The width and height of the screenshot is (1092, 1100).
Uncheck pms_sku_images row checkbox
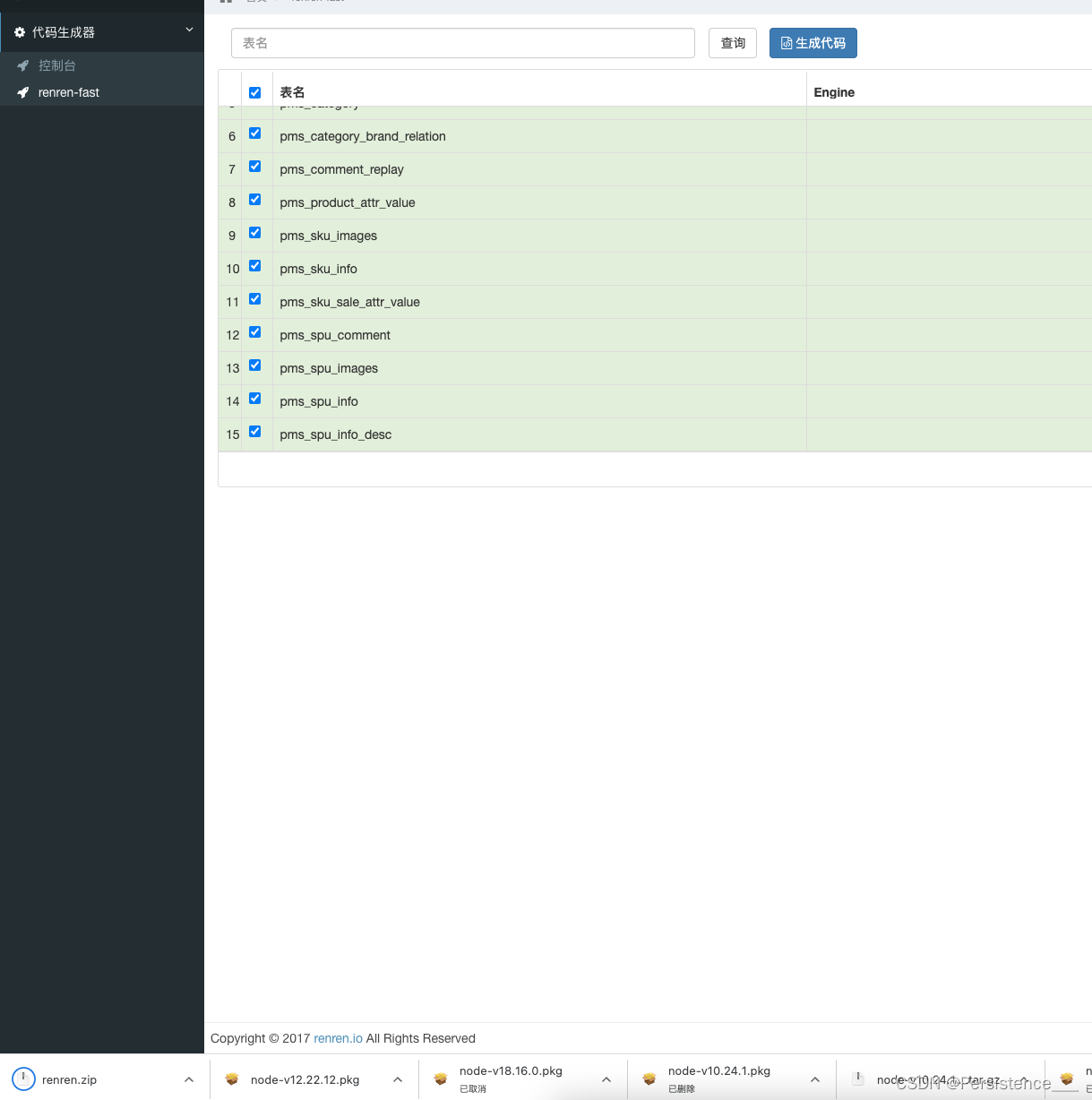(254, 233)
